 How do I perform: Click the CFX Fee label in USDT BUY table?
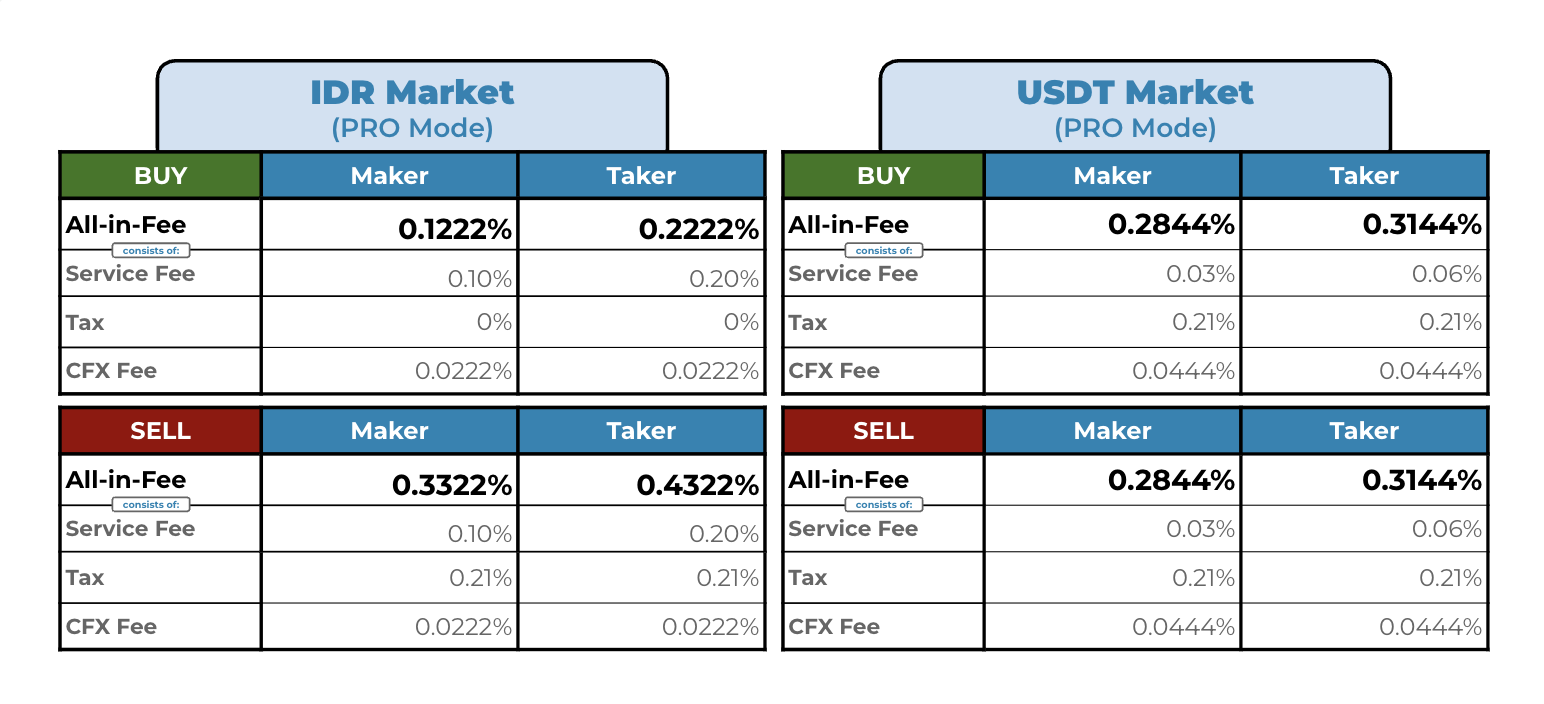[834, 371]
